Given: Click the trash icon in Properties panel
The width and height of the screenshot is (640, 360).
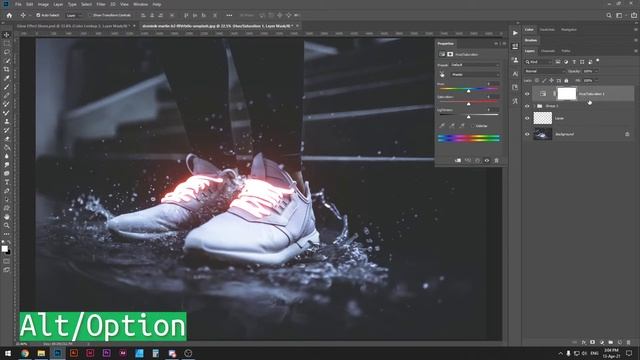Looking at the screenshot, I should click(496, 160).
